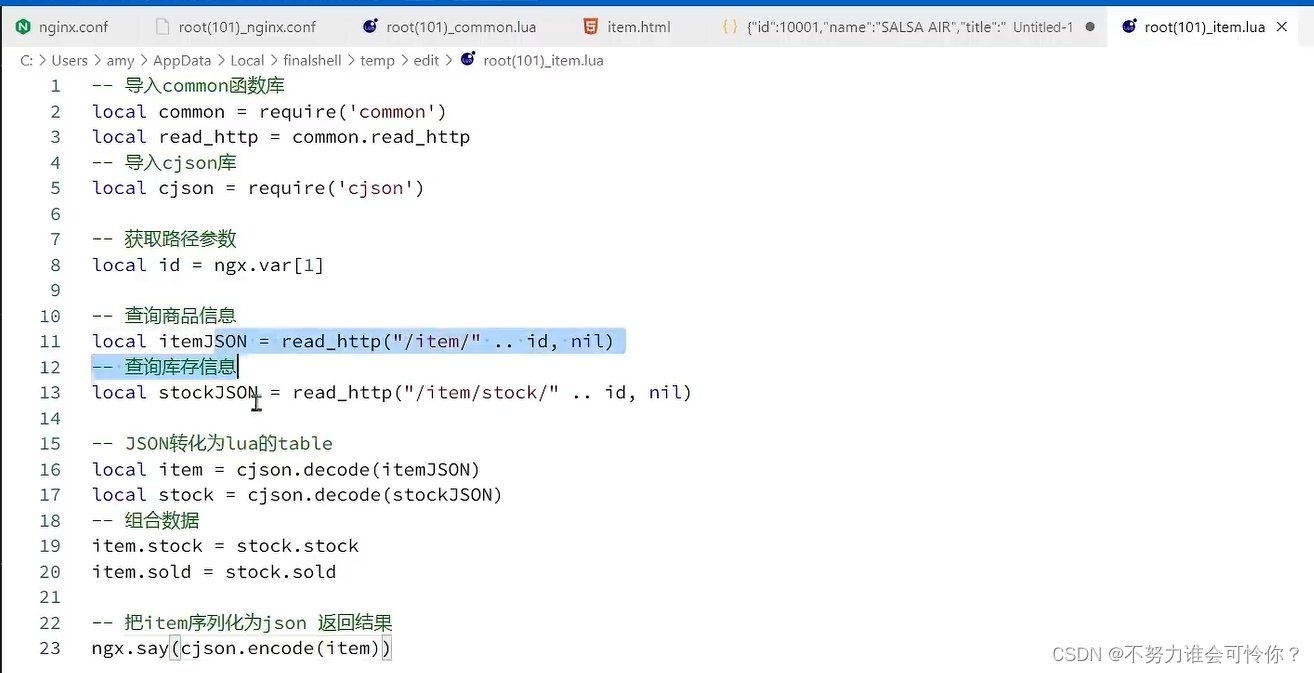Viewport: 1314px width, 673px height.
Task: Open the 'Users' breadcrumb segment
Action: point(70,60)
